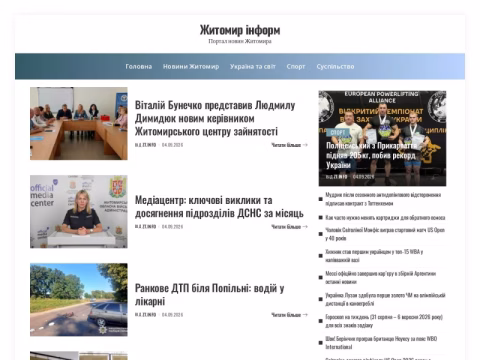Open the article about Віталій Бунечко
The height and width of the screenshot is (360, 480).
pos(215,118)
